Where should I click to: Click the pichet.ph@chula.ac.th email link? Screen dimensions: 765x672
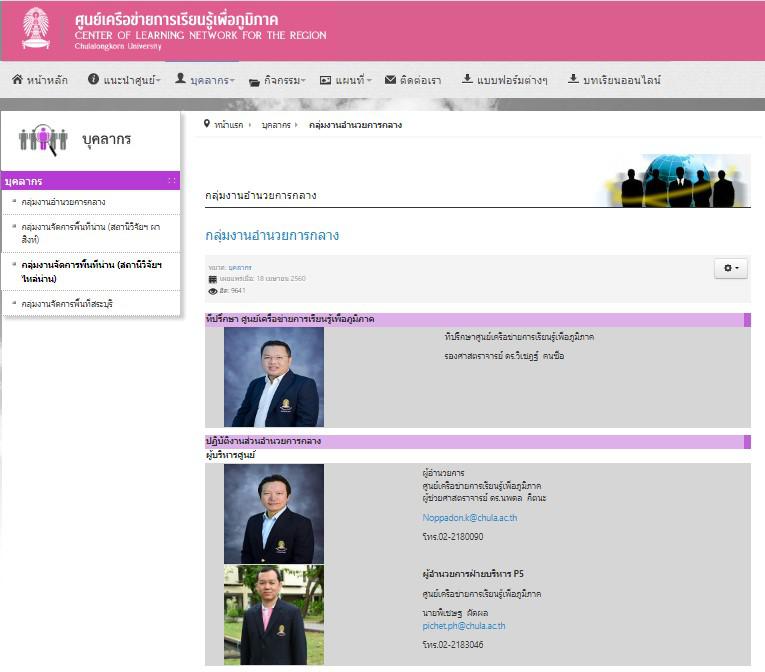pos(464,626)
